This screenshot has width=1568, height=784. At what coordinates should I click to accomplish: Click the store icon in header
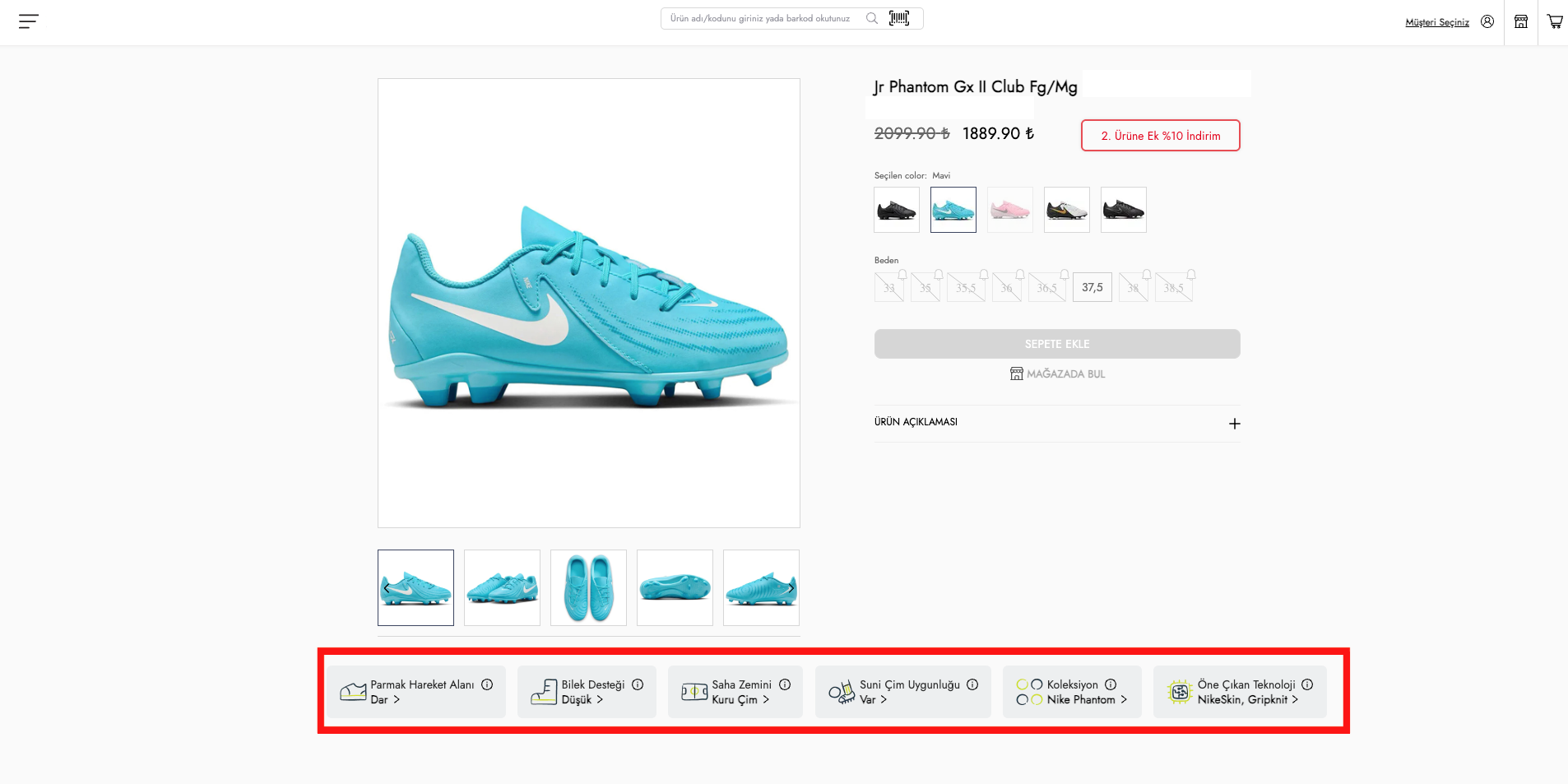coord(1521,21)
